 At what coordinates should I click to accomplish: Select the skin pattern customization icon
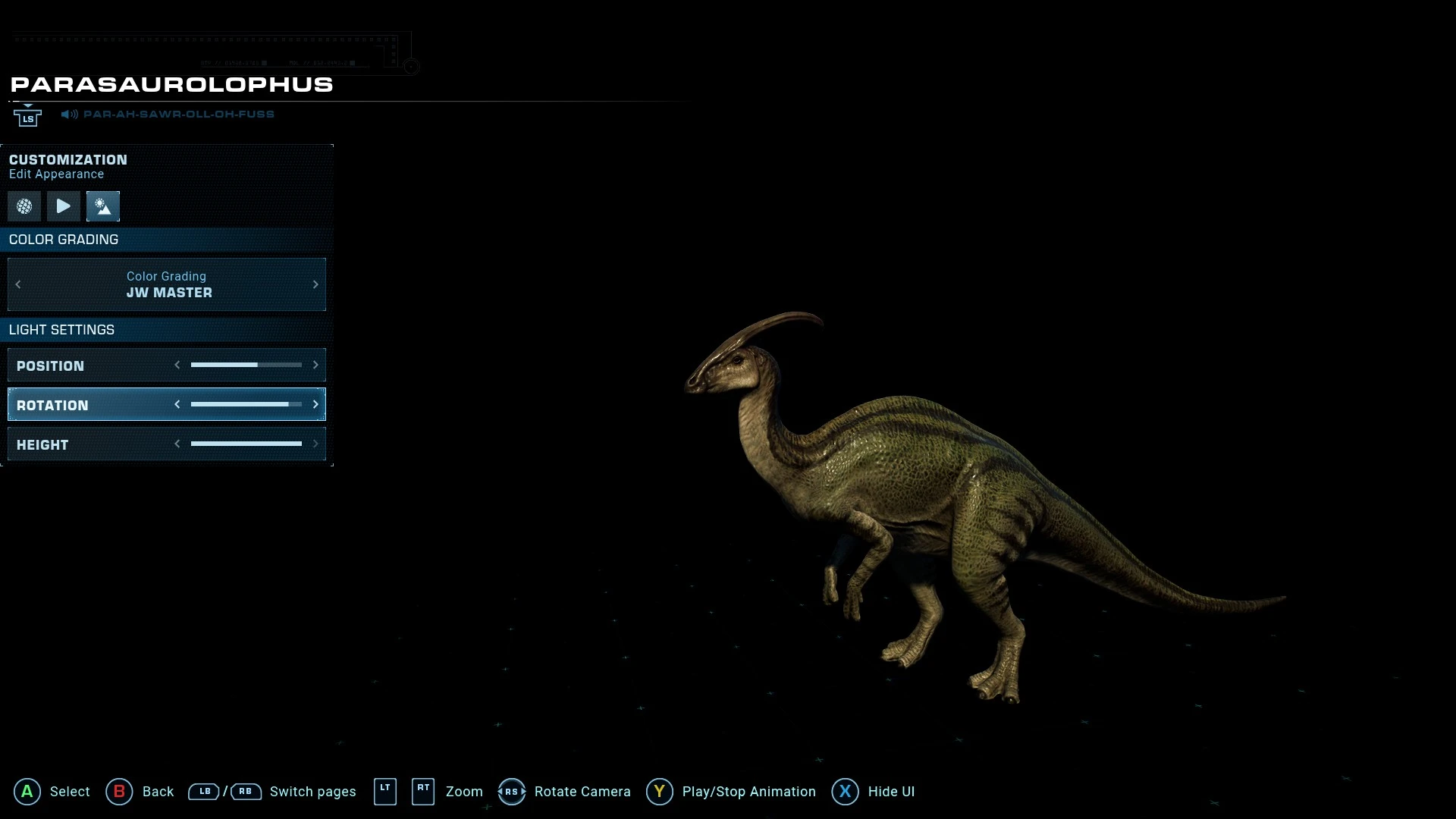24,206
